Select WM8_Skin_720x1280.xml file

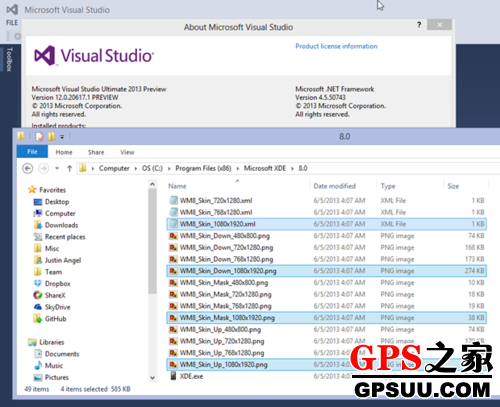[327, 201]
